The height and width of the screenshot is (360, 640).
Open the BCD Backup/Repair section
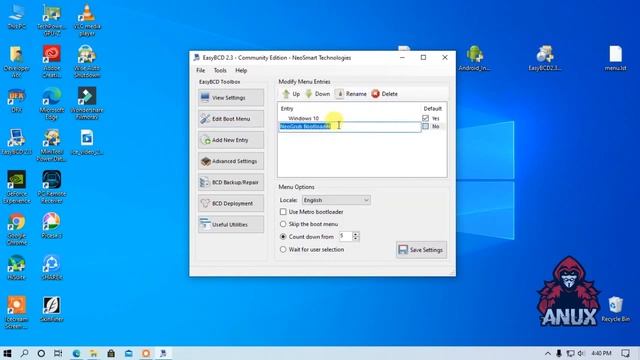point(231,182)
